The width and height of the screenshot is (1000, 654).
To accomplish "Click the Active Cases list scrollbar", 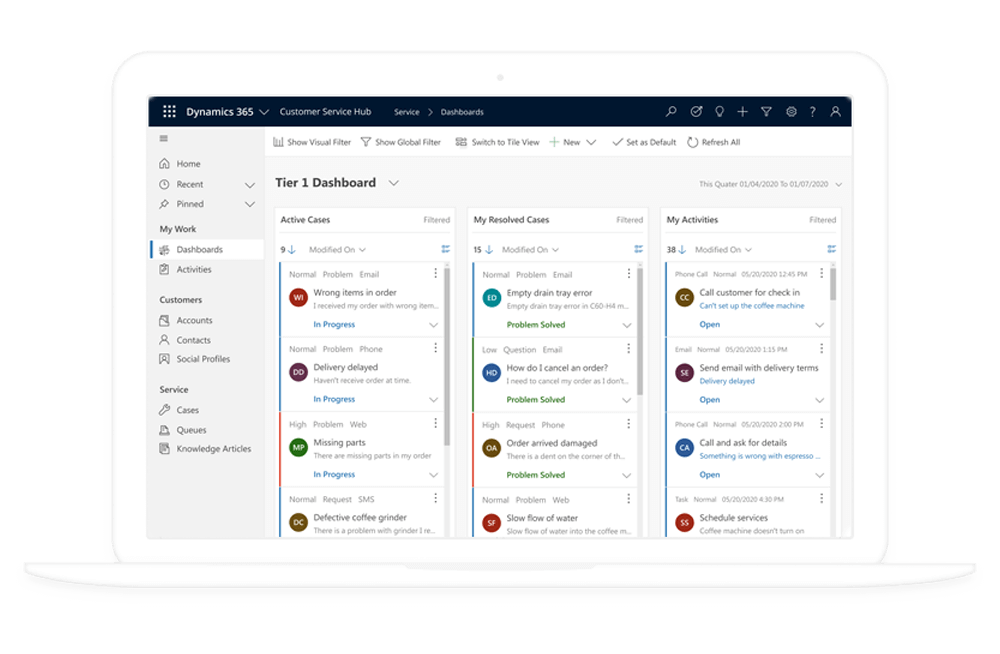I will (x=447, y=357).
